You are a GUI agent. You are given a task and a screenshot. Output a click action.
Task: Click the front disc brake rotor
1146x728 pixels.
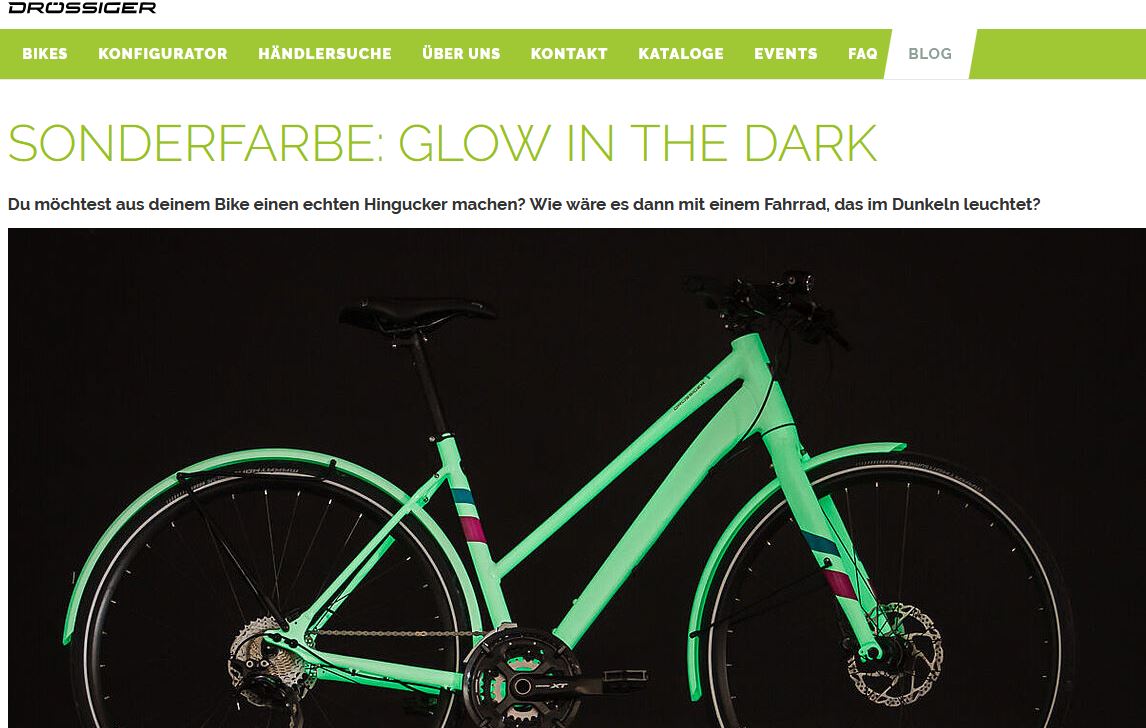pyautogui.click(x=895, y=655)
